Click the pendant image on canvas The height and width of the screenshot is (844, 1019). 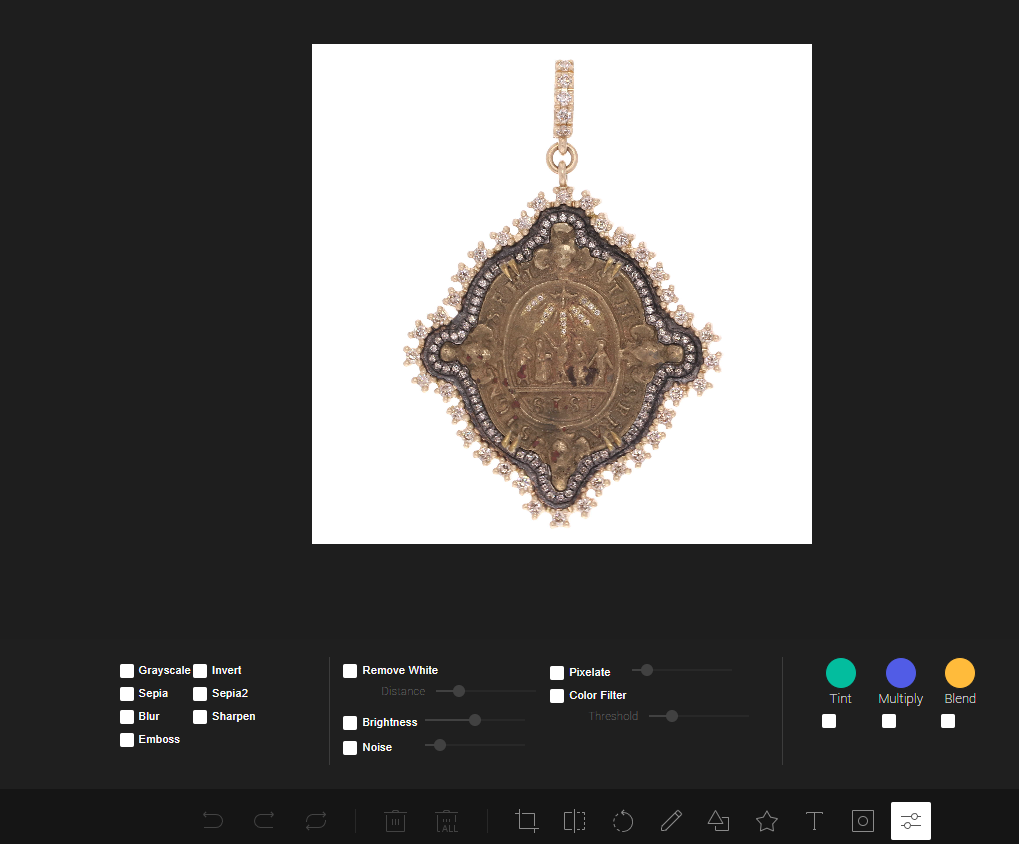pos(562,294)
